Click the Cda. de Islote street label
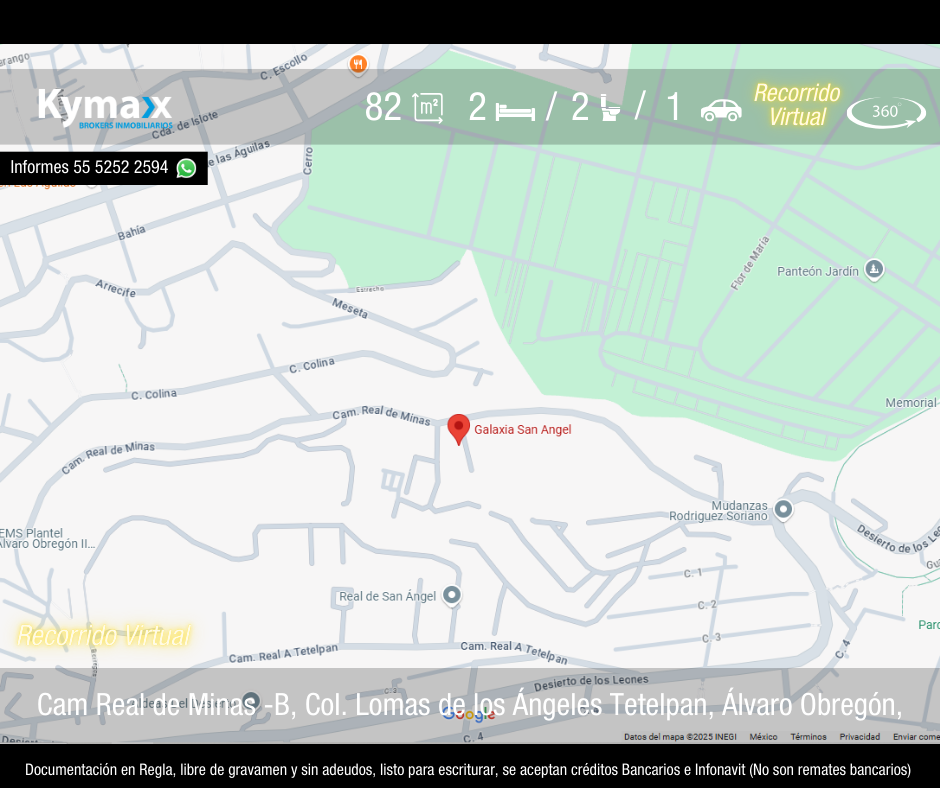This screenshot has height=788, width=940. [x=185, y=125]
